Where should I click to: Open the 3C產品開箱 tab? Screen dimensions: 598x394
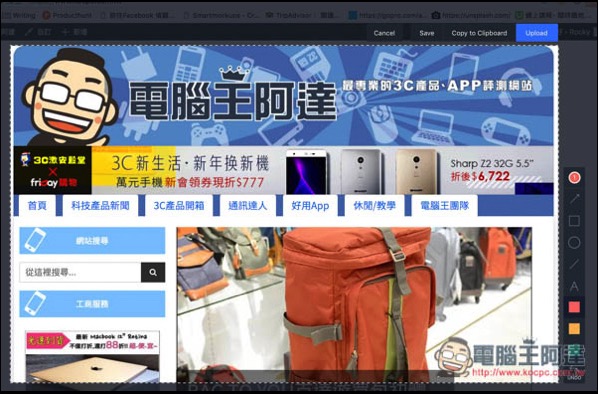coord(179,206)
